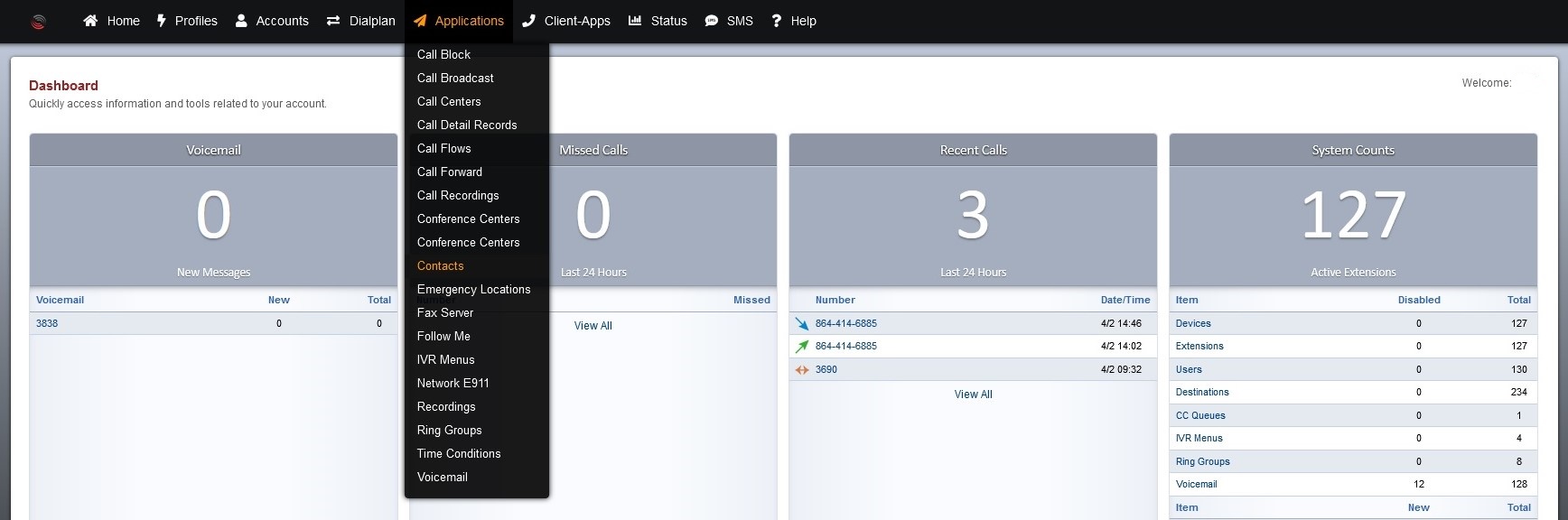The image size is (1568, 520).
Task: Click View All under Recent Calls
Action: pos(974,395)
